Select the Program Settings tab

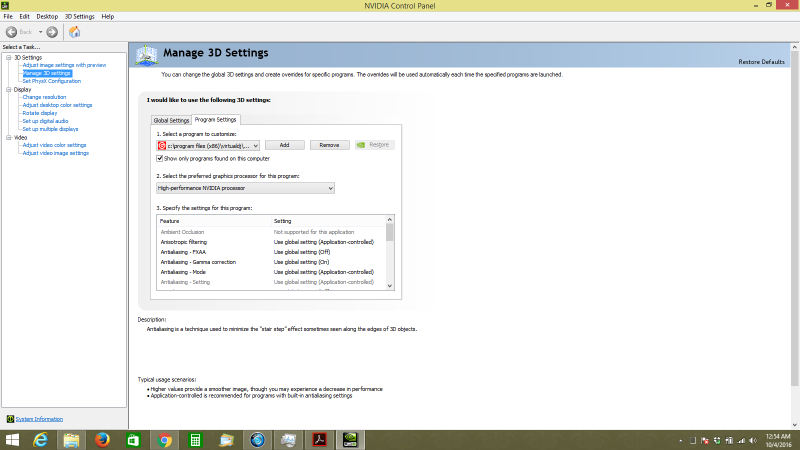[x=215, y=119]
